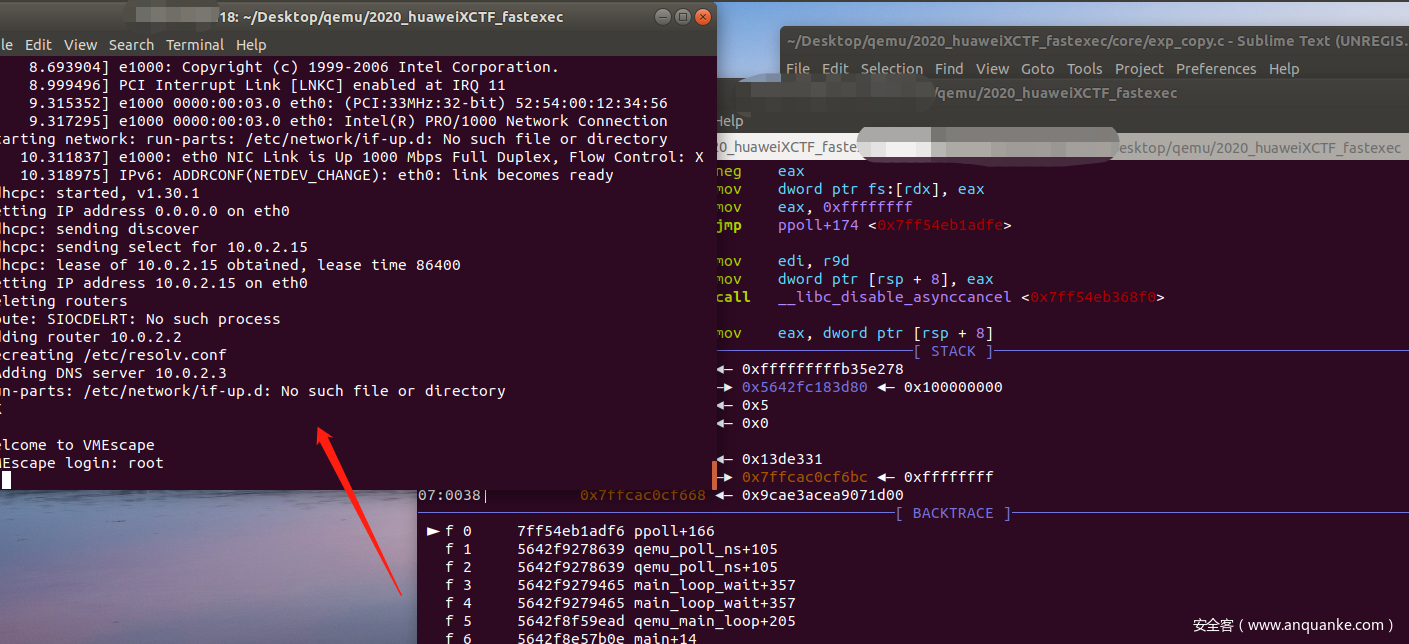Select the left tab in the background terminal
The height and width of the screenshot is (644, 1409).
coord(790,147)
